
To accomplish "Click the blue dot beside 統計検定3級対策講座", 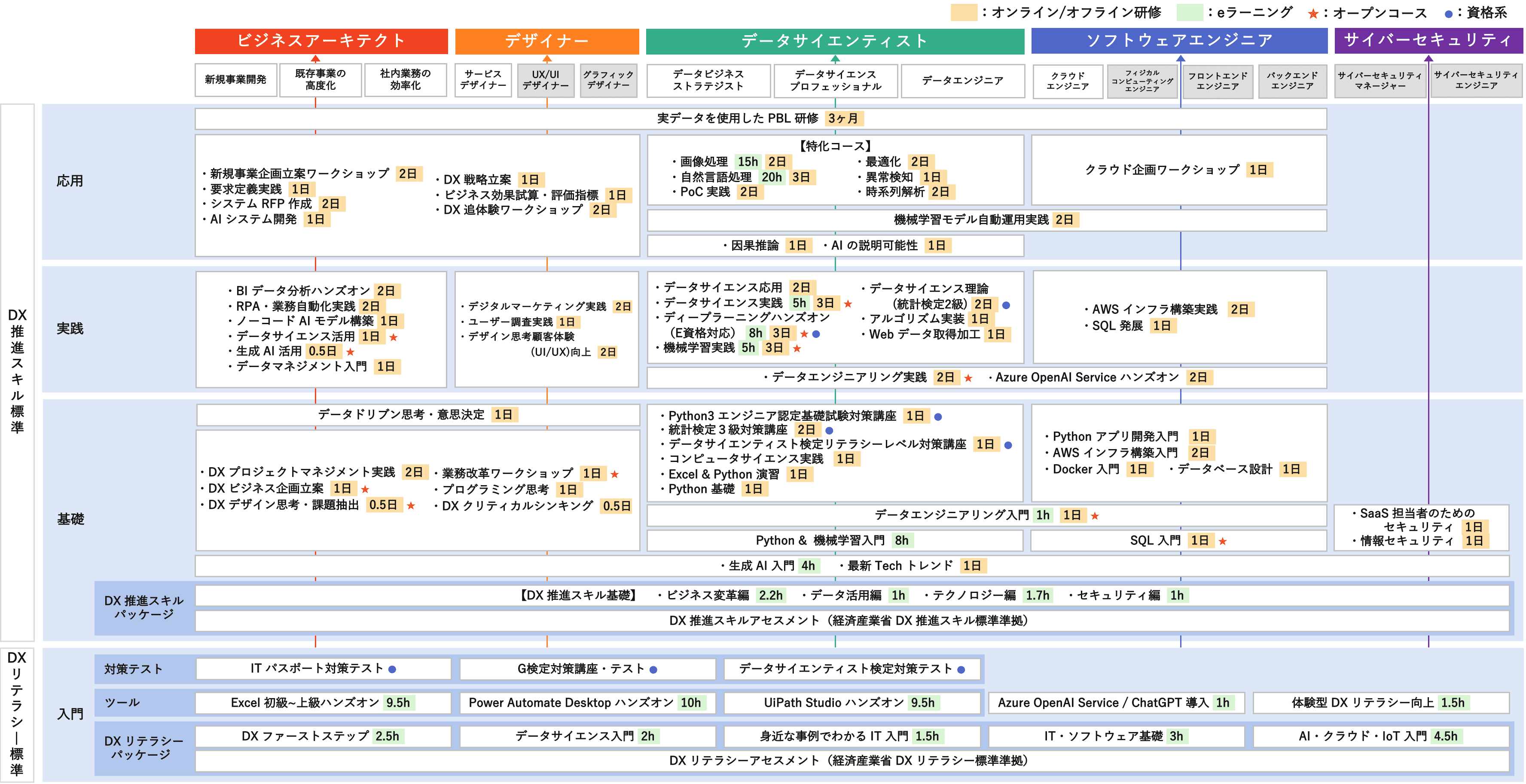I will click(829, 431).
